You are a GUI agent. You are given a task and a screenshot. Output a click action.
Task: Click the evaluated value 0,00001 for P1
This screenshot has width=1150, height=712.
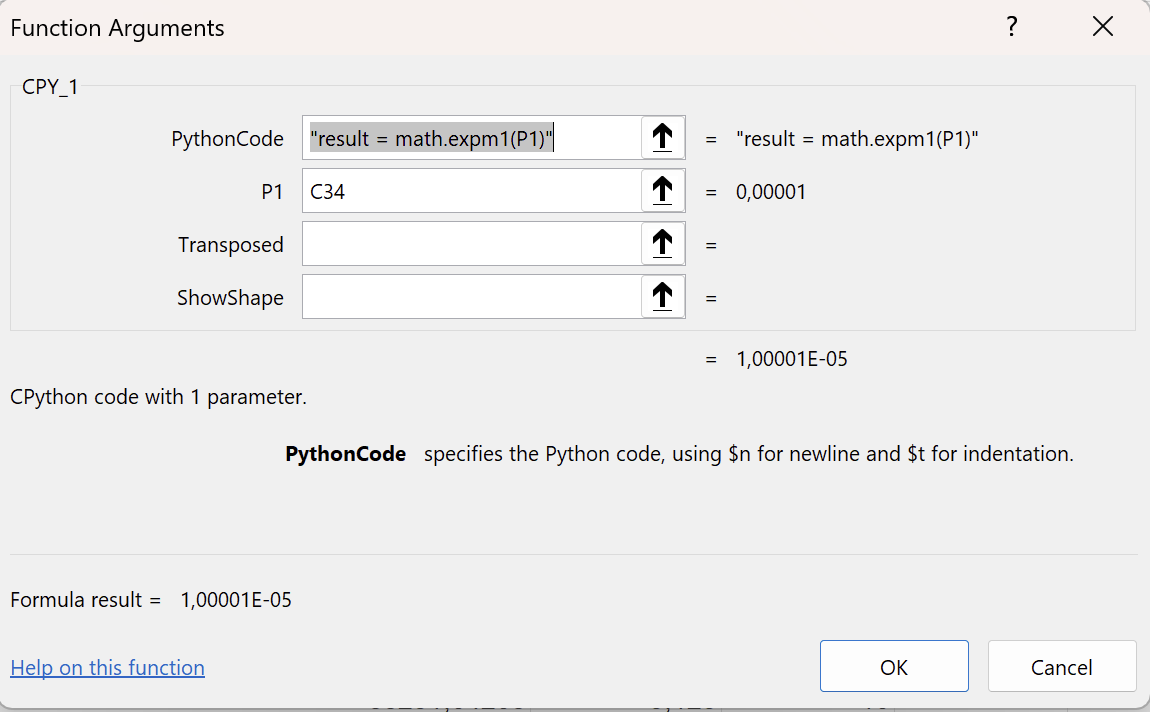(771, 192)
